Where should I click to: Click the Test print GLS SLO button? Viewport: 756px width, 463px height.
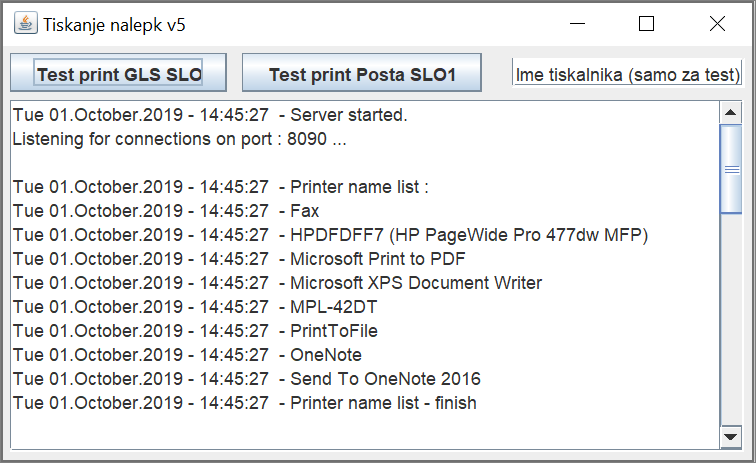[118, 73]
